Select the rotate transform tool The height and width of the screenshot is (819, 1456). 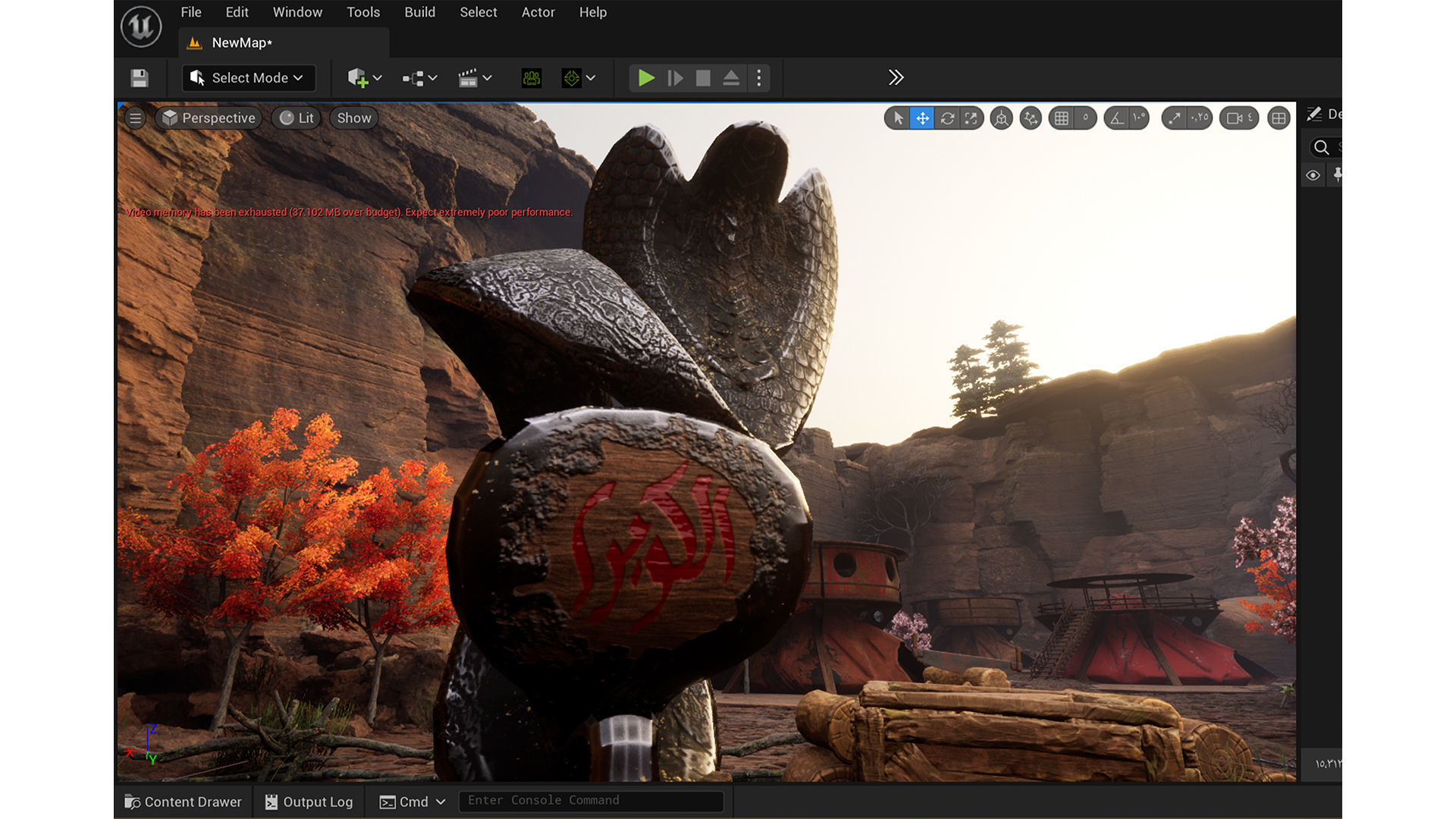pos(947,118)
